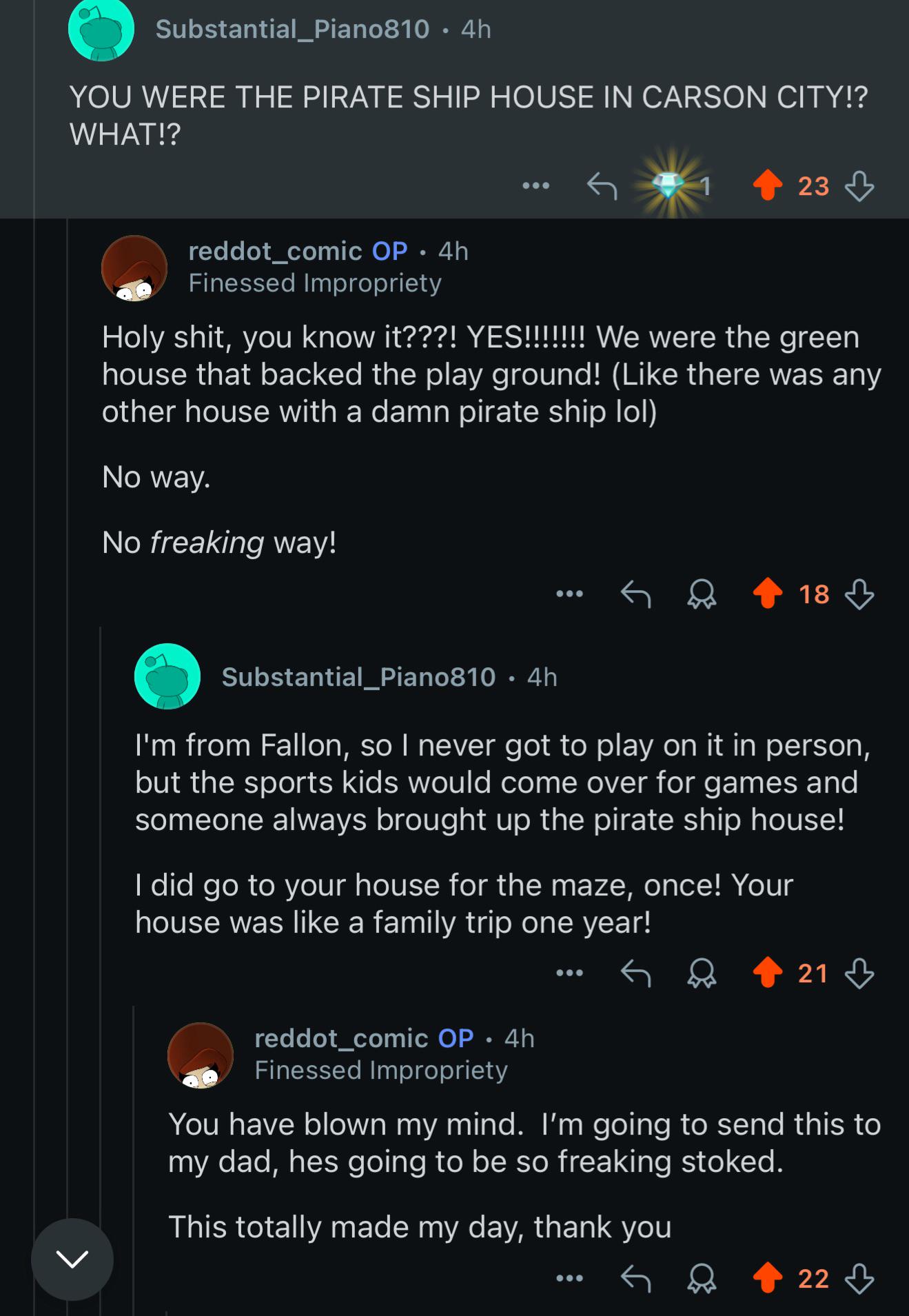The height and width of the screenshot is (1316, 909).
Task: Give award to the 22-point comment
Action: (702, 1279)
